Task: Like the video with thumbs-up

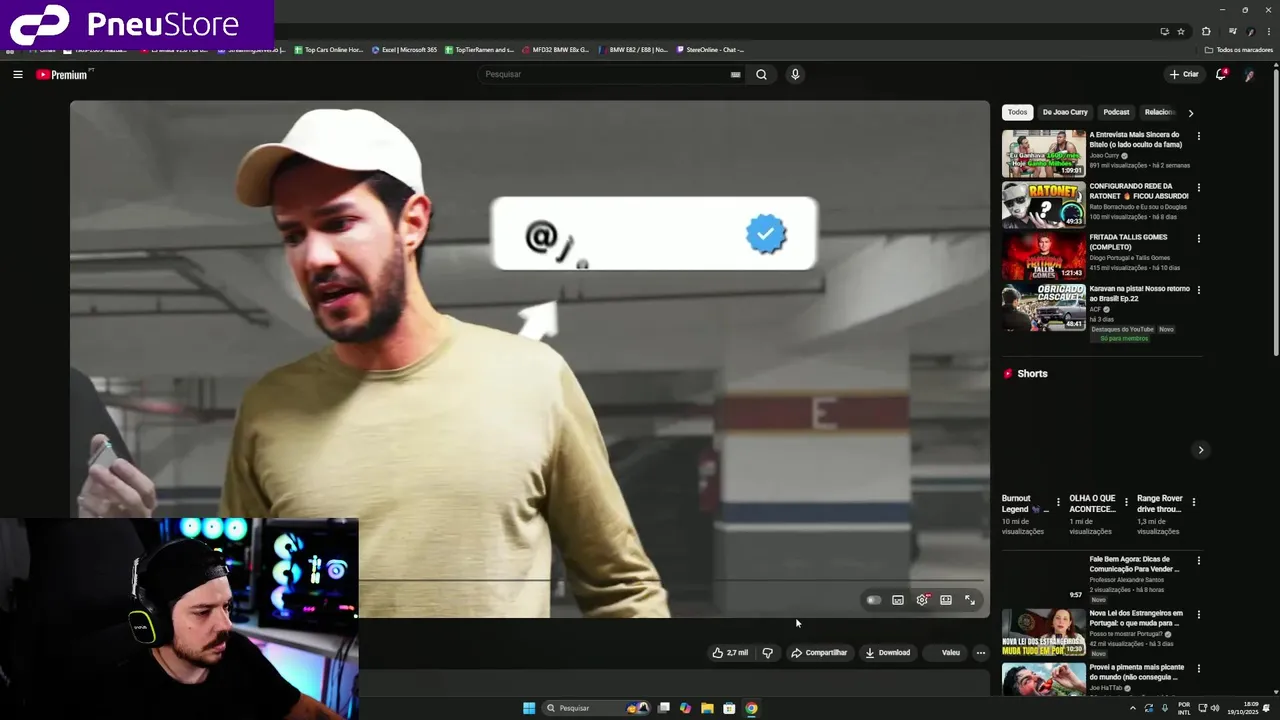Action: pyautogui.click(x=730, y=653)
